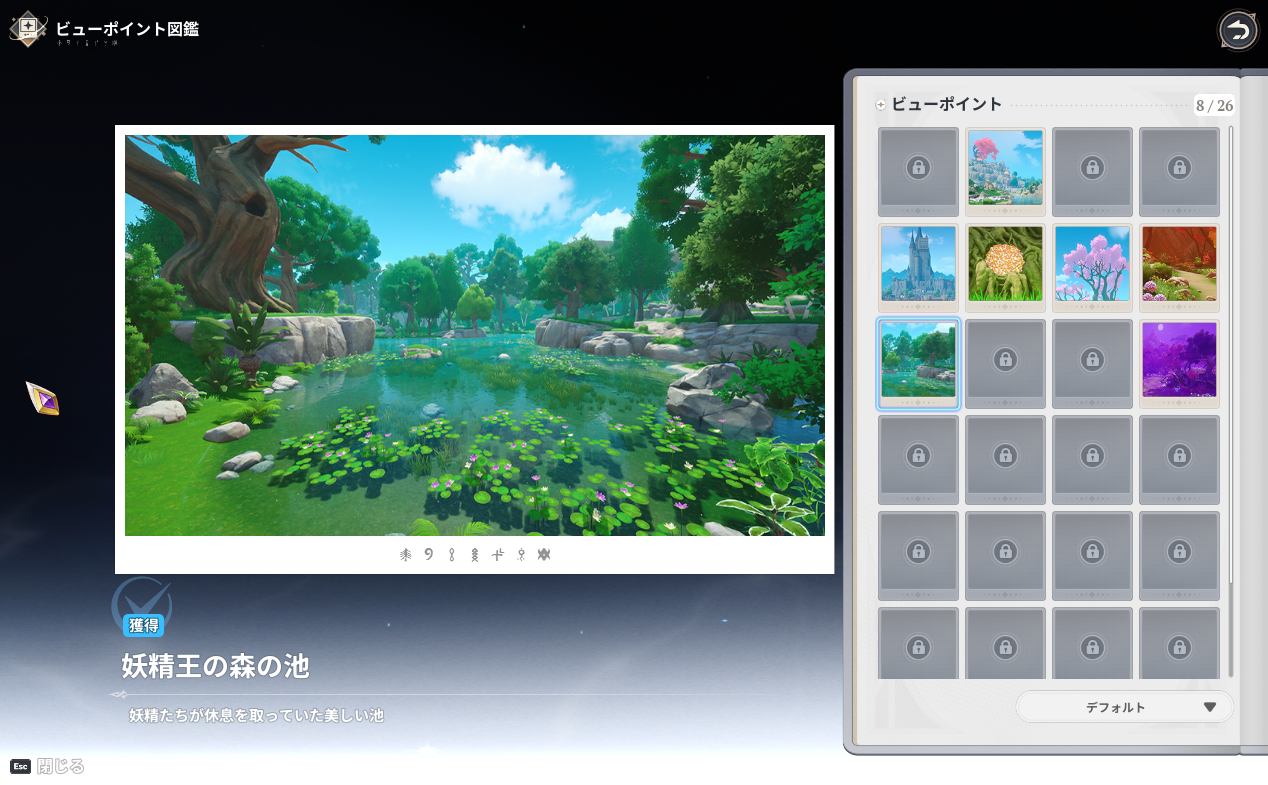This screenshot has height=785, width=1268.
Task: Click the locked slot right of the pond thumbnail
Action: point(1005,360)
